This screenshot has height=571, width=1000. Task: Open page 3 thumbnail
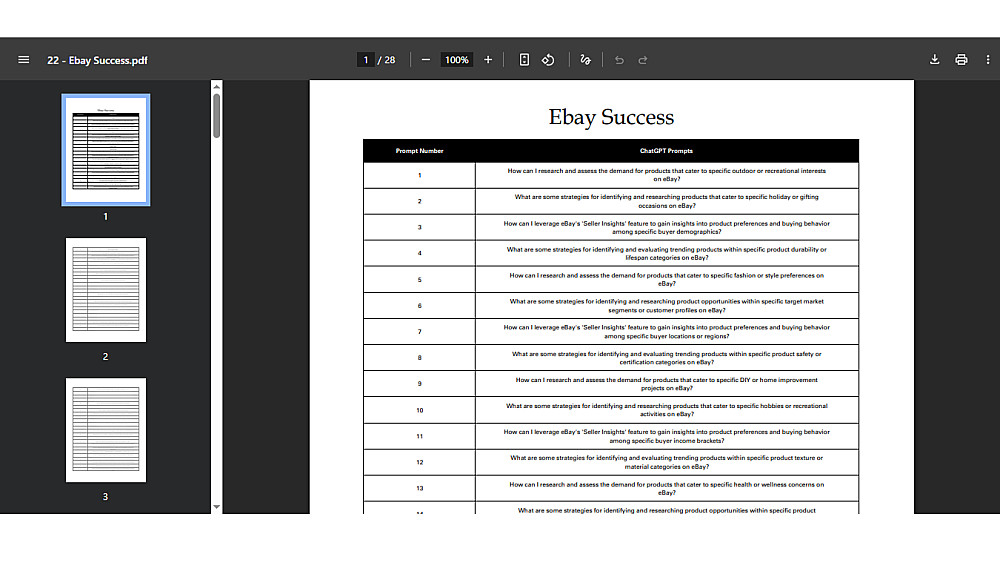(x=106, y=430)
